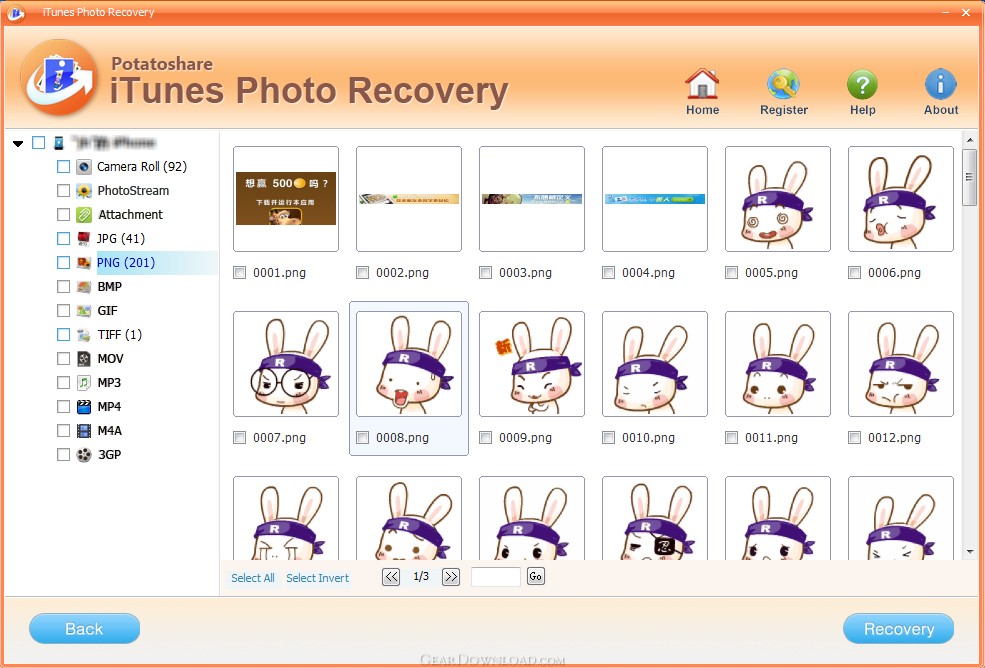Click the Camera Roll icon in sidebar
985x668 pixels.
click(84, 167)
